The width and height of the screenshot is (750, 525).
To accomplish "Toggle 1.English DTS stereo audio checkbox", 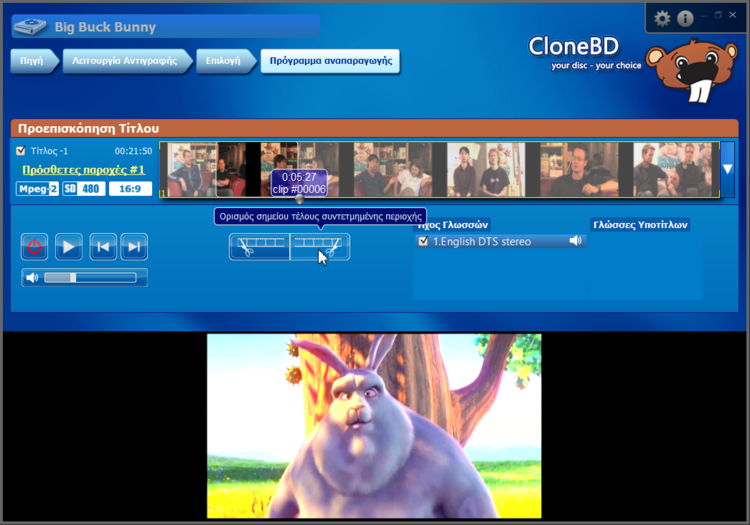I will [423, 241].
